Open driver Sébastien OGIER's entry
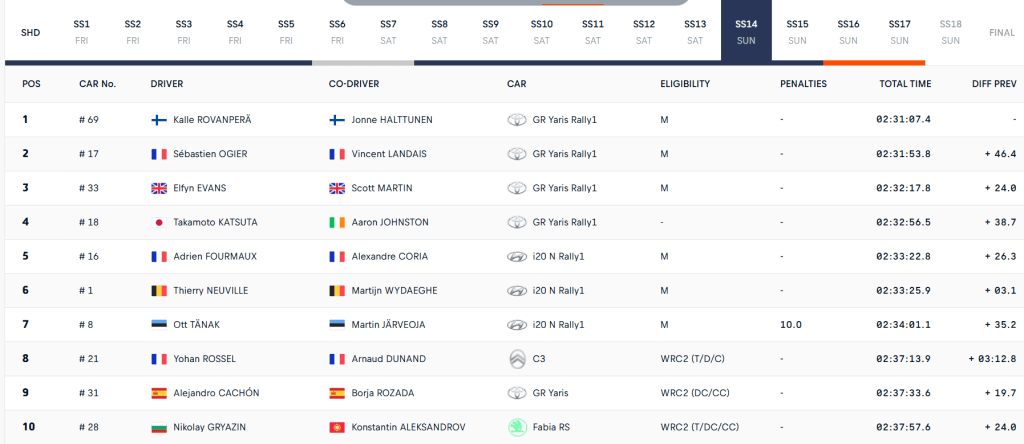The height and width of the screenshot is (444, 1024). 210,154
